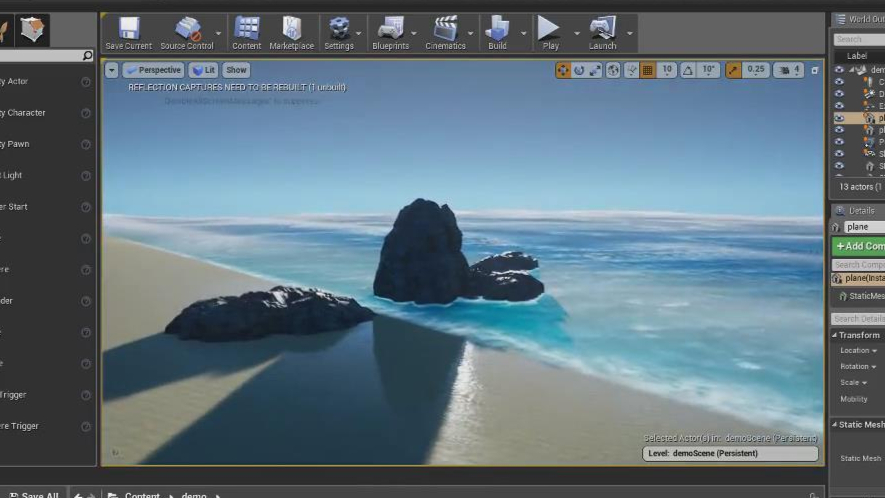Toggle grid snapping icon
The width and height of the screenshot is (885, 498).
648,70
